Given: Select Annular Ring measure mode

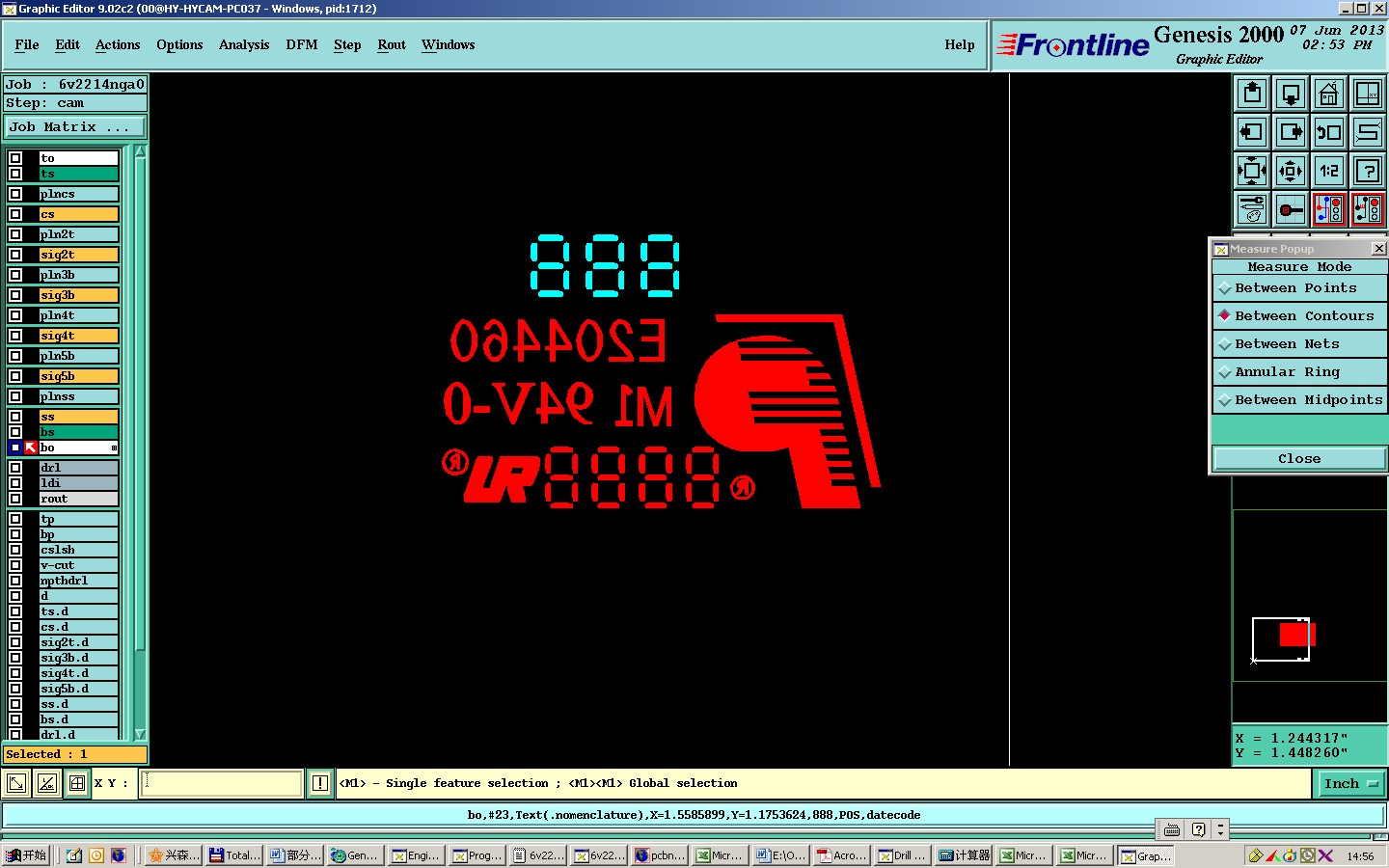Looking at the screenshot, I should (1299, 372).
